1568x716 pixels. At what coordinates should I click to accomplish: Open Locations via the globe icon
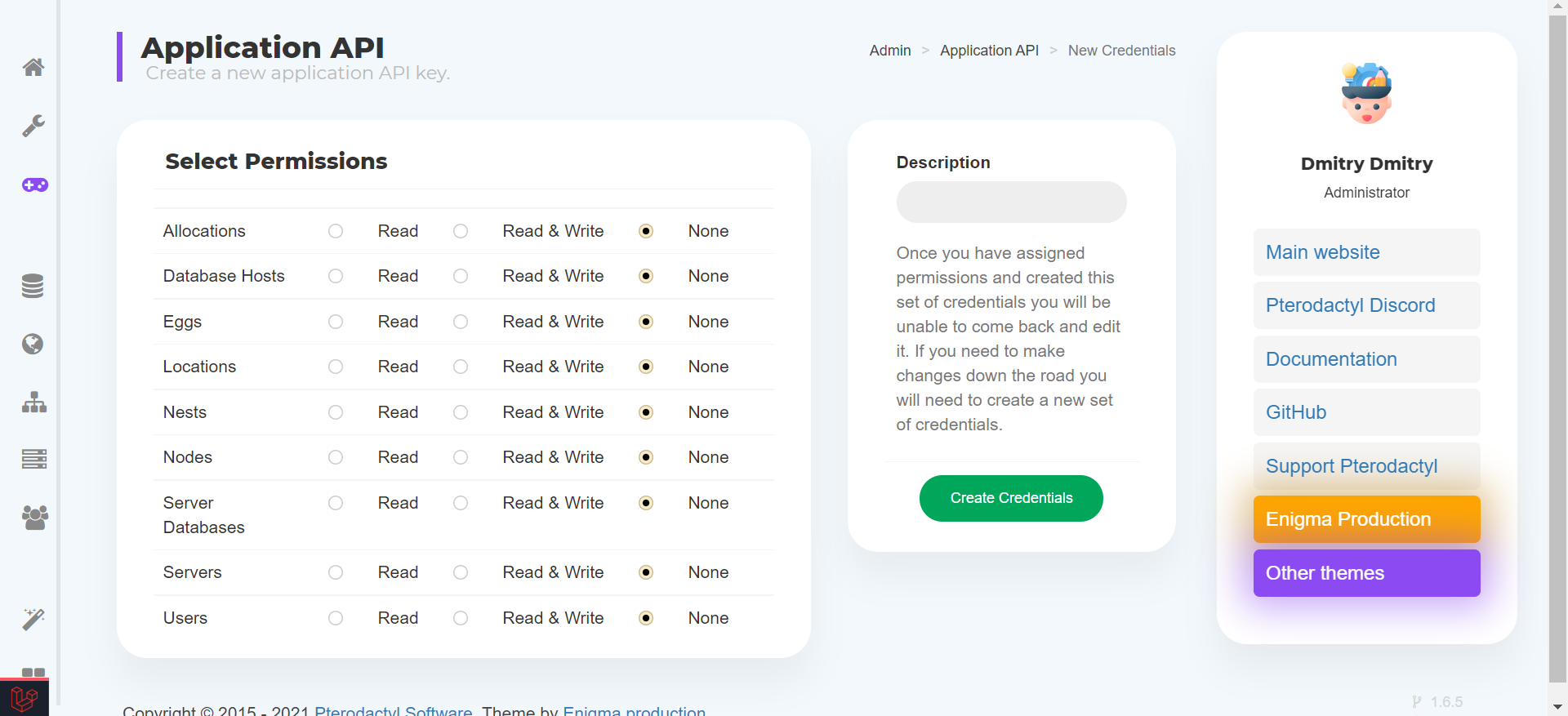point(33,344)
